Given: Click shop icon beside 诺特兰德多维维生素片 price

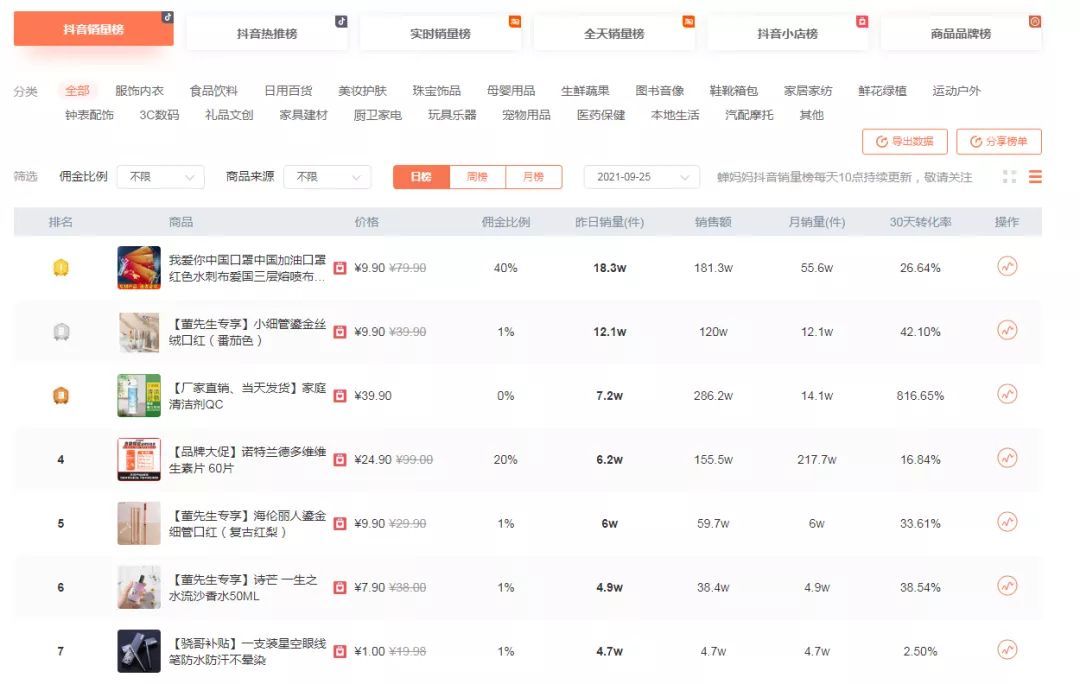Looking at the screenshot, I should click(x=340, y=459).
